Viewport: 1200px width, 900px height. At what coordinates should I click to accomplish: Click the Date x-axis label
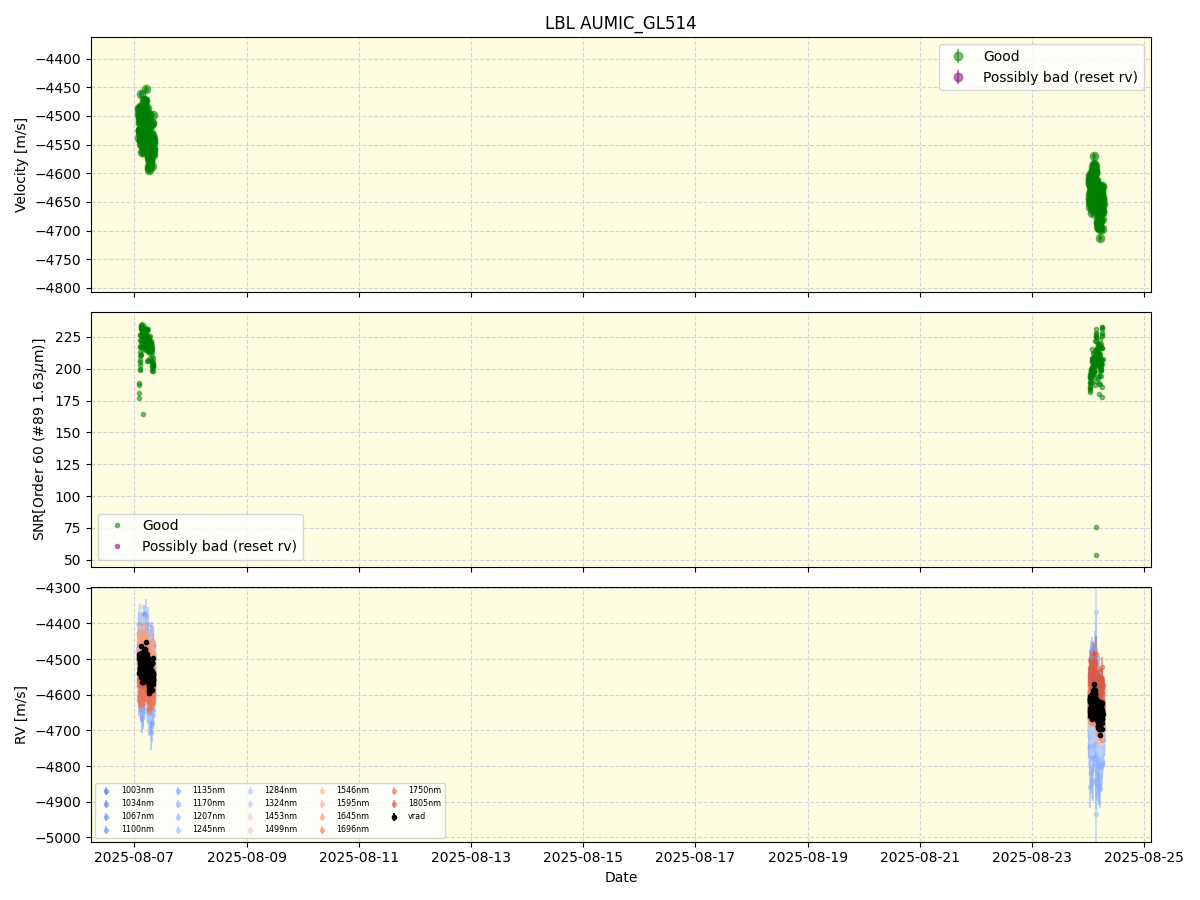click(620, 877)
